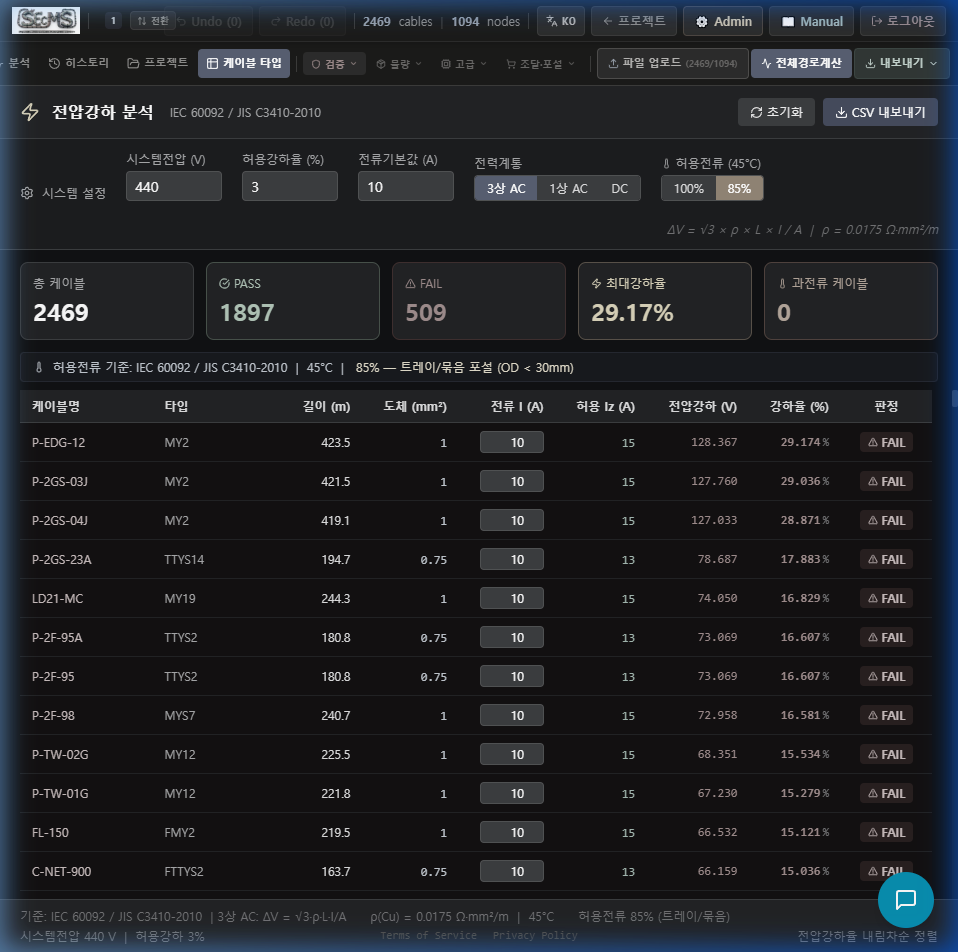Viewport: 958px width, 952px height.
Task: Click the warning icon on FAIL card
Action: coord(411,284)
